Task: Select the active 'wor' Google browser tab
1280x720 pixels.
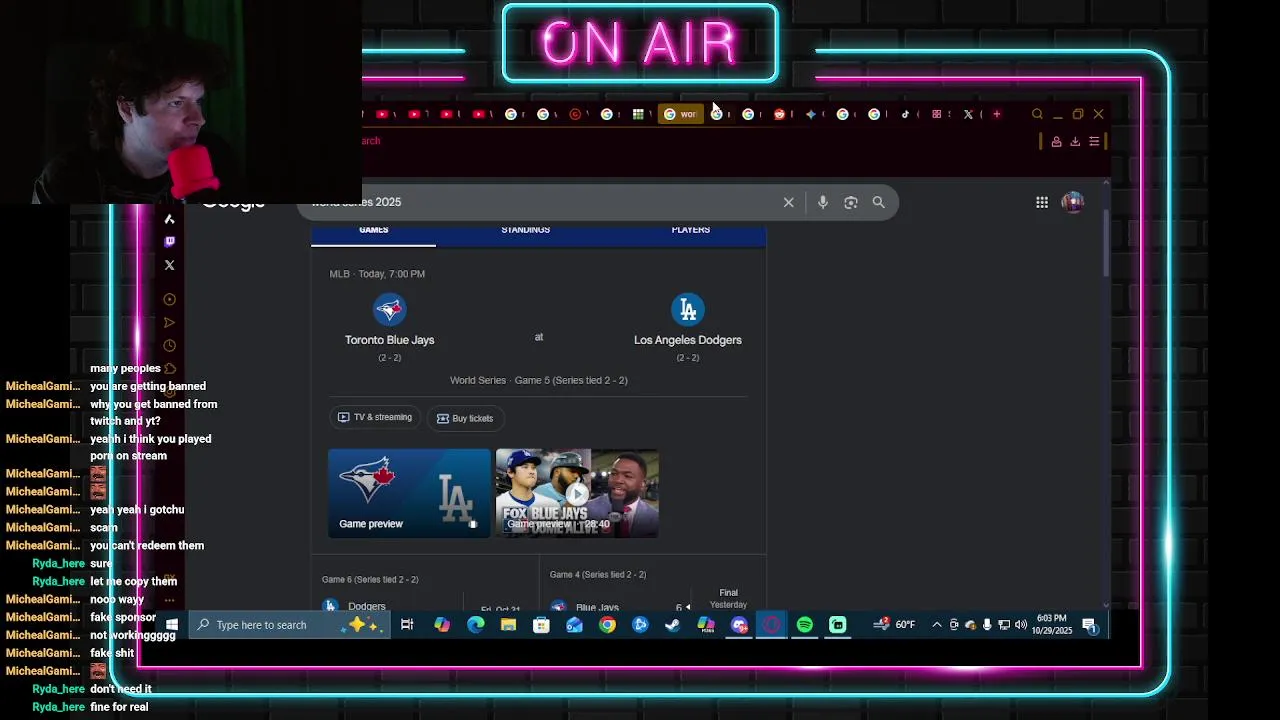Action: (680, 114)
